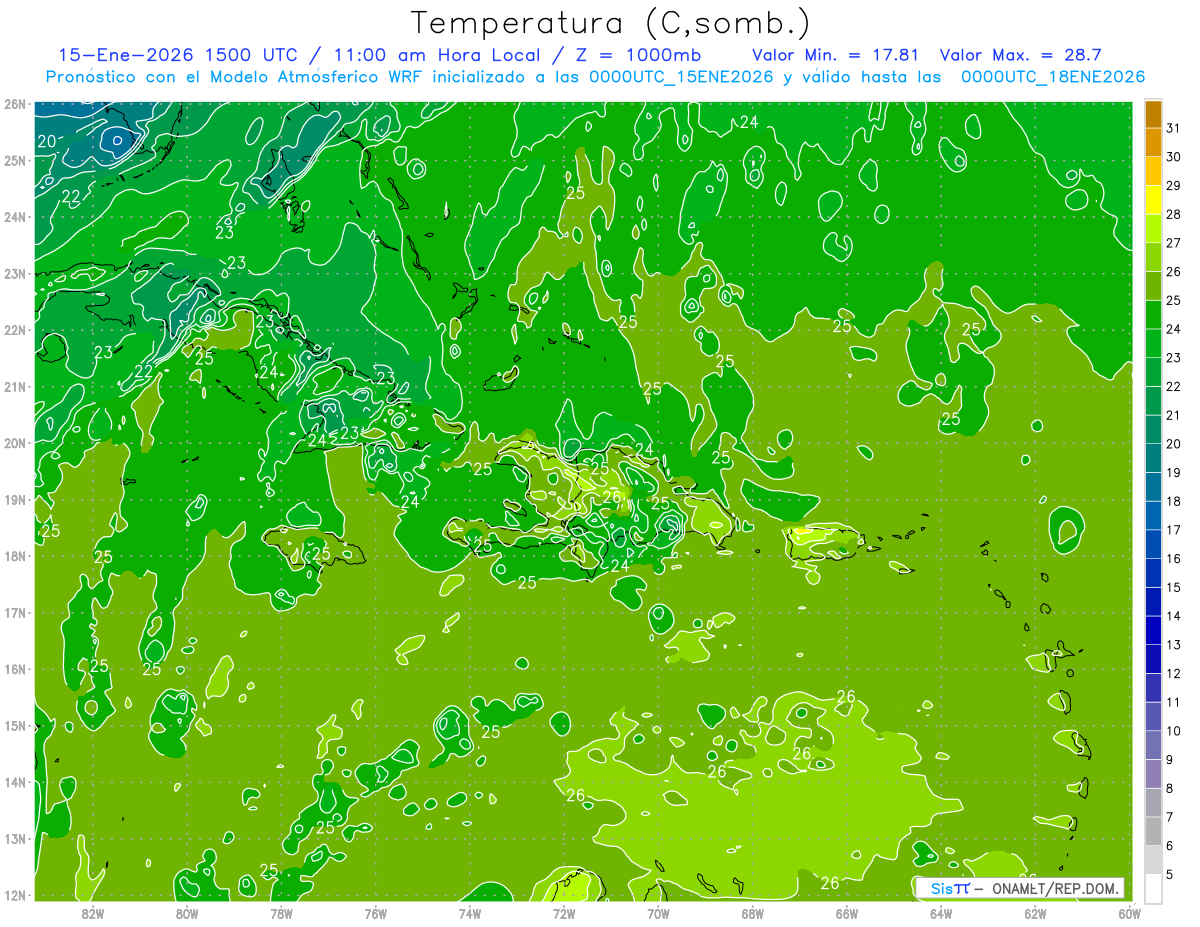Select the "74W" longitude tick label
1200x927 pixels.
click(x=469, y=913)
